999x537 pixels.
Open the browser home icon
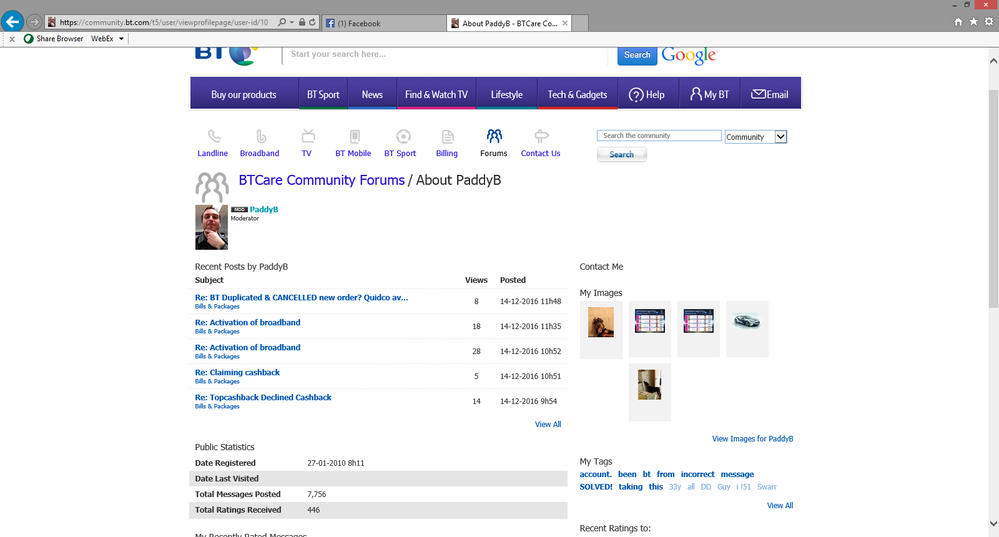coord(958,22)
